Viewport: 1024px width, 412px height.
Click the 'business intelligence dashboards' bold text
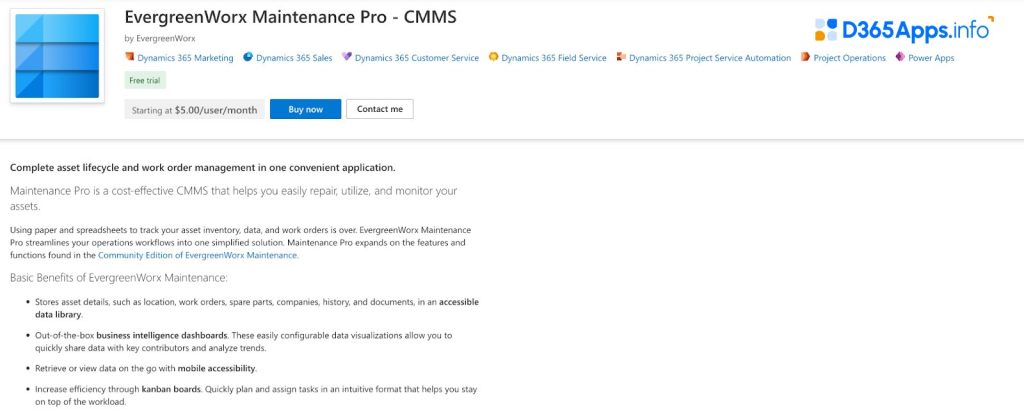[x=162, y=335]
